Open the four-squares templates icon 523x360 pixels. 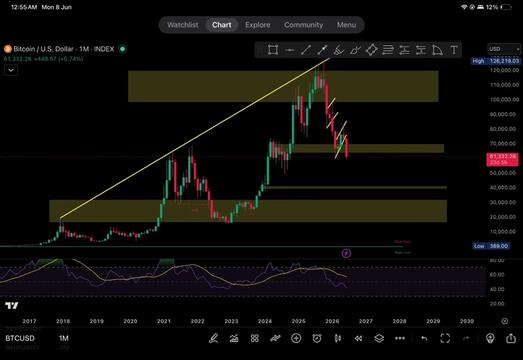255,338
